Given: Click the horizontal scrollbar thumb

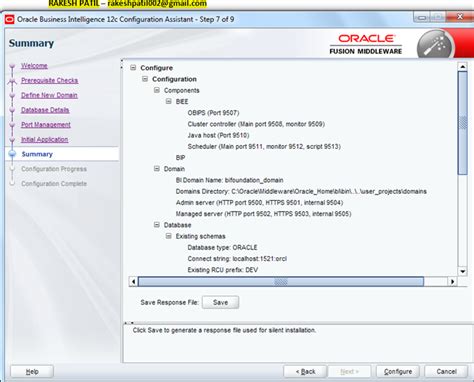Looking at the screenshot, I should tap(281, 282).
